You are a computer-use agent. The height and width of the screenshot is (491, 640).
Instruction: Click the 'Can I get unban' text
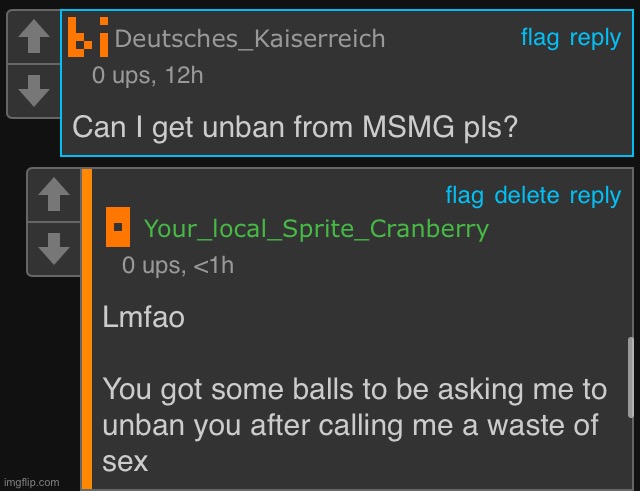point(295,127)
